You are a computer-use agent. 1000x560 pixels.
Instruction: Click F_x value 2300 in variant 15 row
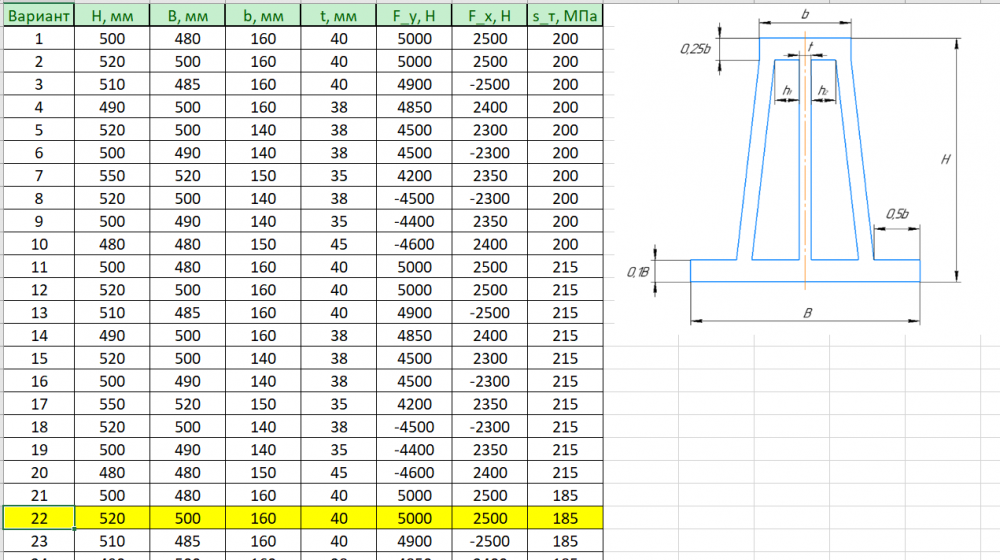(x=490, y=358)
